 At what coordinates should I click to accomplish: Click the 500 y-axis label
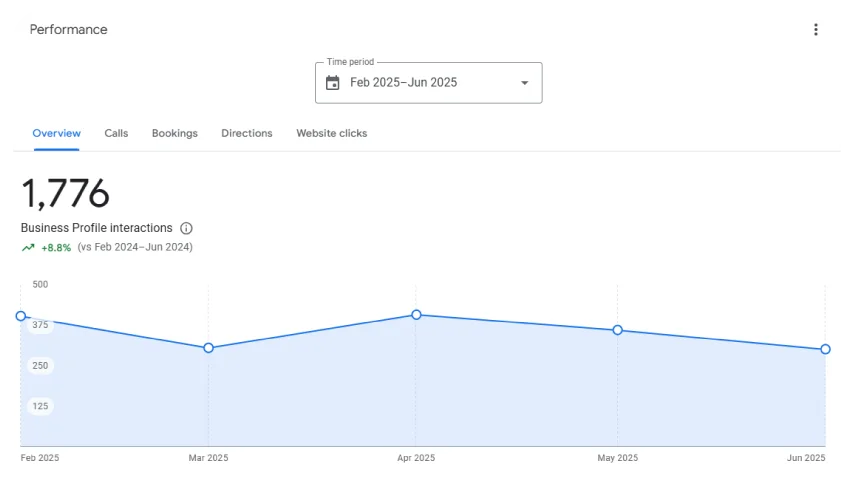tap(40, 284)
